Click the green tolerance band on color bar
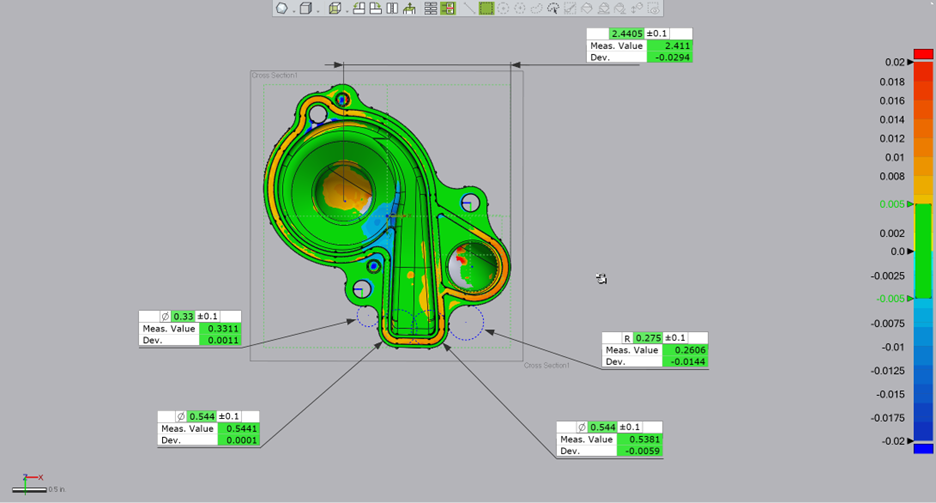 tap(923, 251)
